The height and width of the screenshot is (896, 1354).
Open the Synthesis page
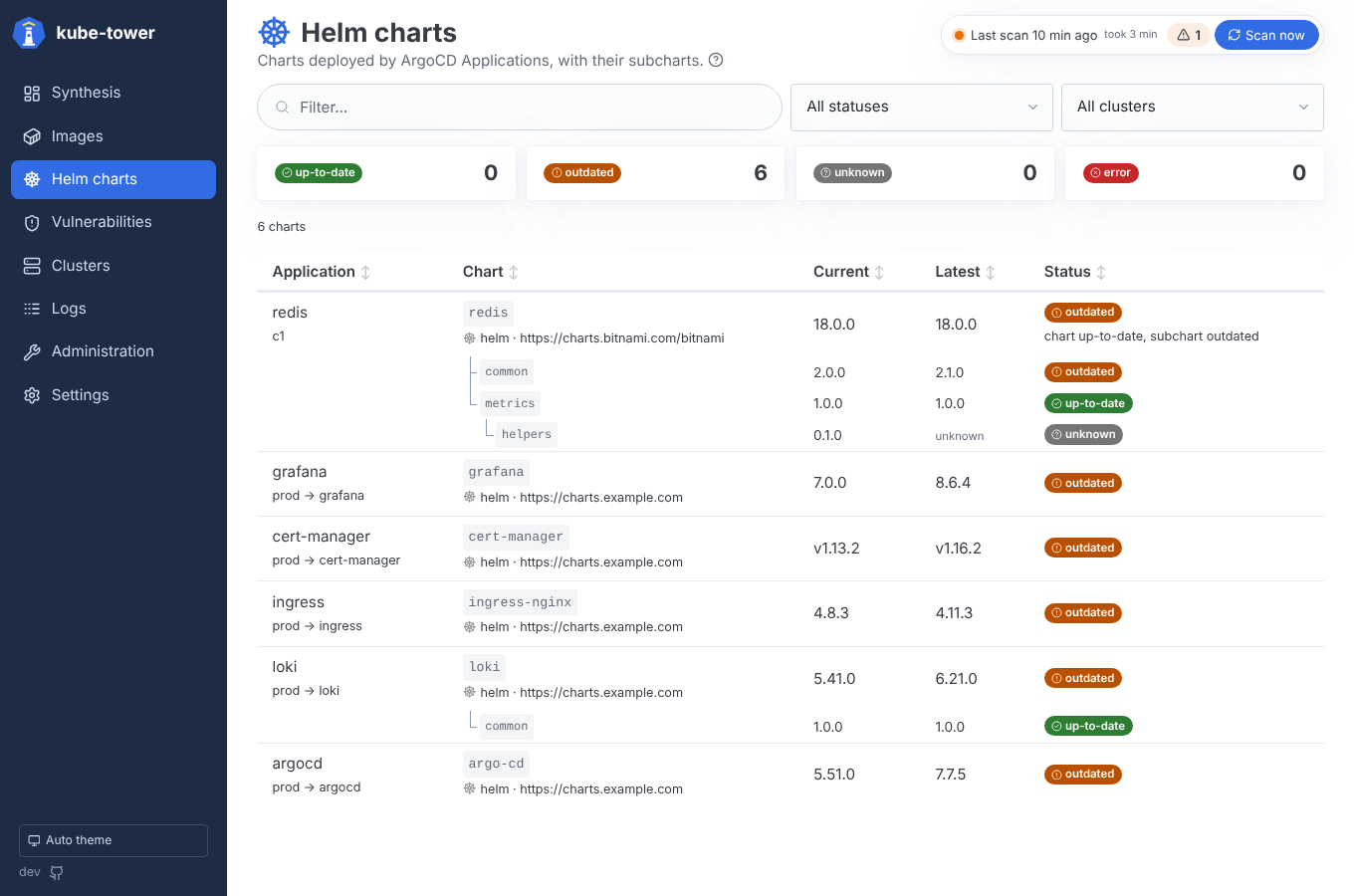coord(113,93)
